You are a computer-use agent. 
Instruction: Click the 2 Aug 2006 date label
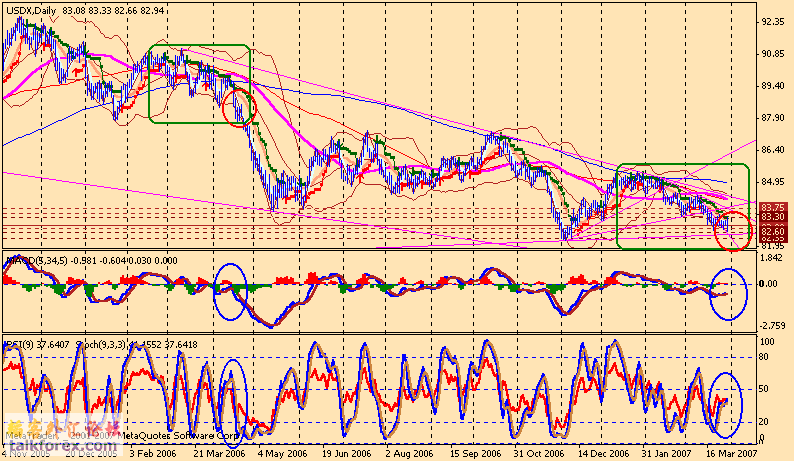[x=409, y=453]
